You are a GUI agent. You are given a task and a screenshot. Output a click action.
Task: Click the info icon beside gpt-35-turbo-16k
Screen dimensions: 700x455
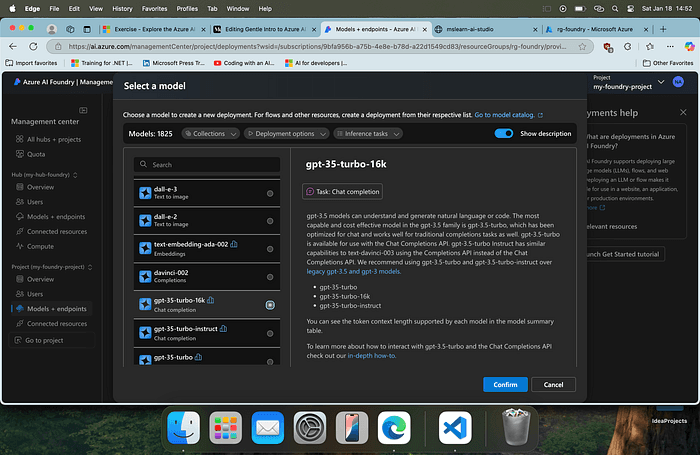click(x=211, y=300)
